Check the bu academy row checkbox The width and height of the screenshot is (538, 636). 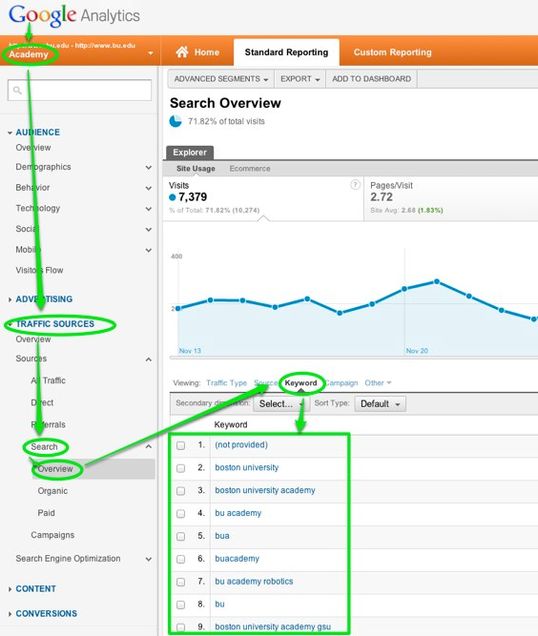181,514
